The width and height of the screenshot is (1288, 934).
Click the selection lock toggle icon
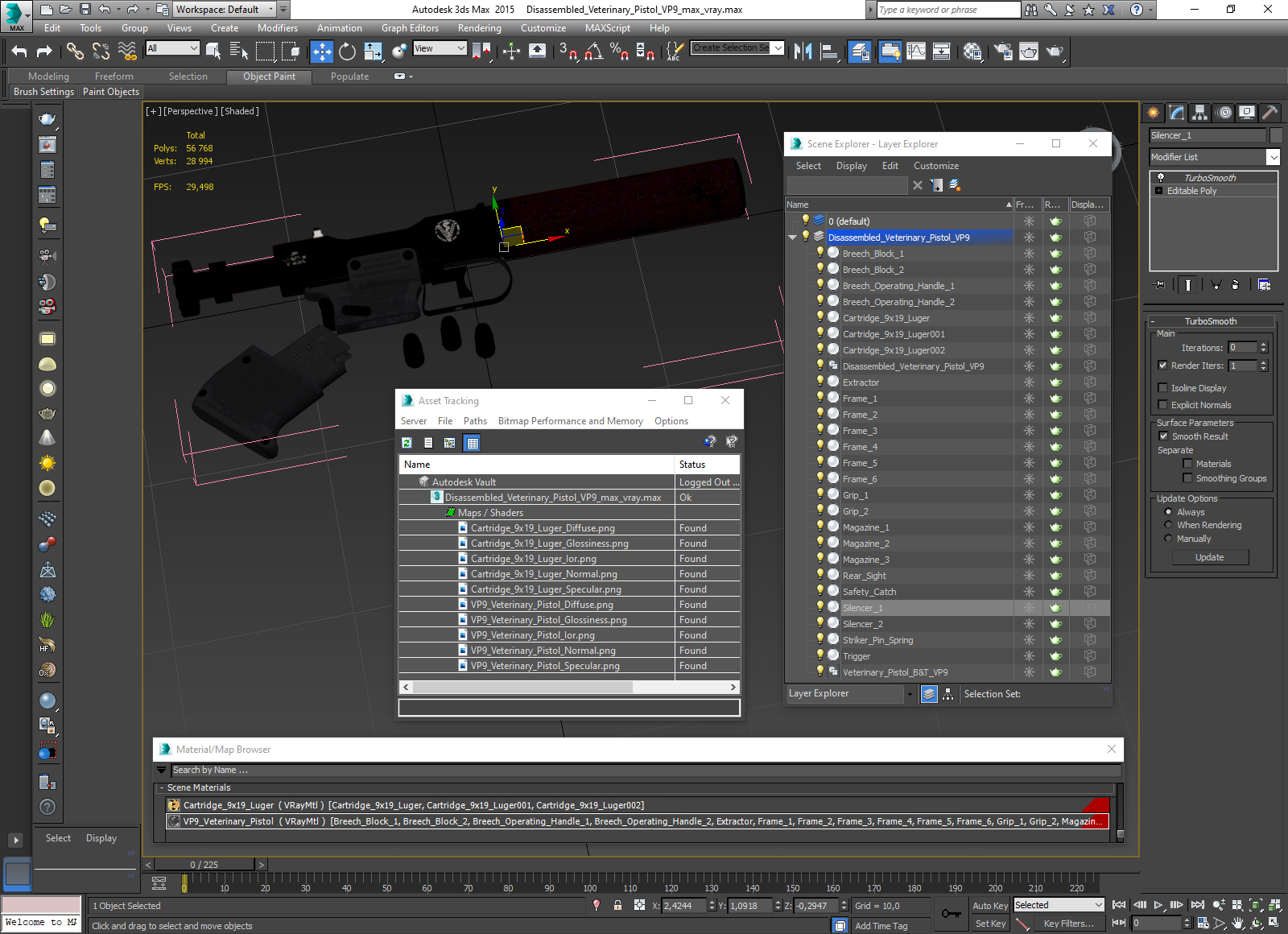(x=617, y=905)
